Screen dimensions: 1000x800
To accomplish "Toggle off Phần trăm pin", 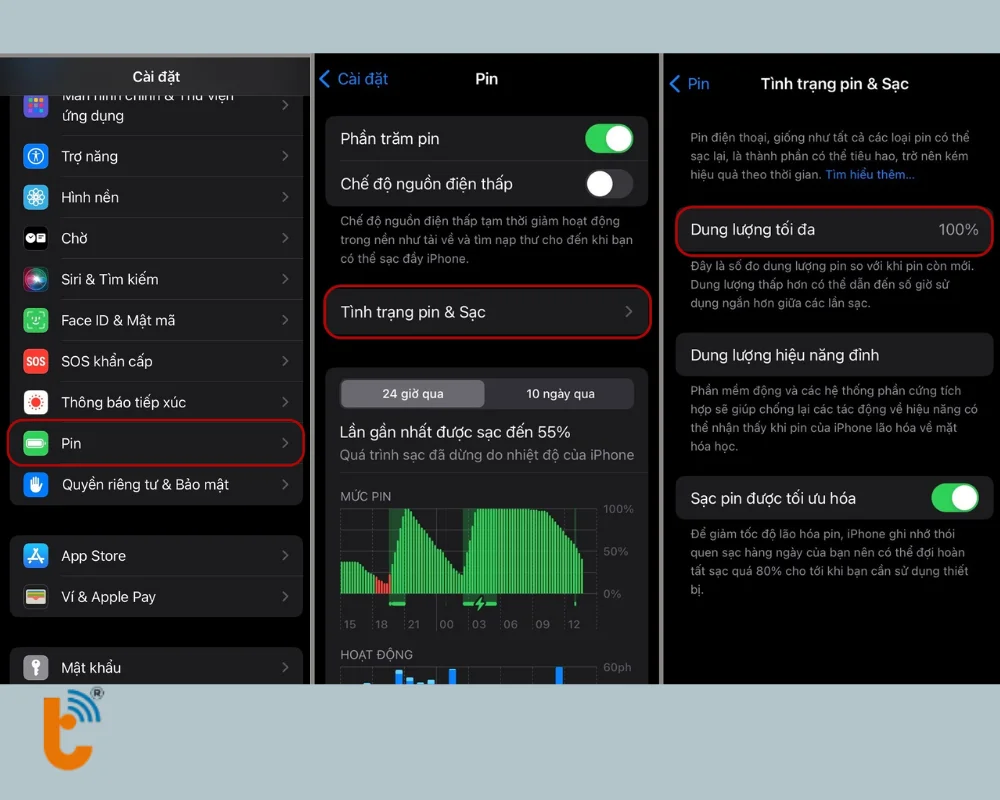I will pos(609,140).
